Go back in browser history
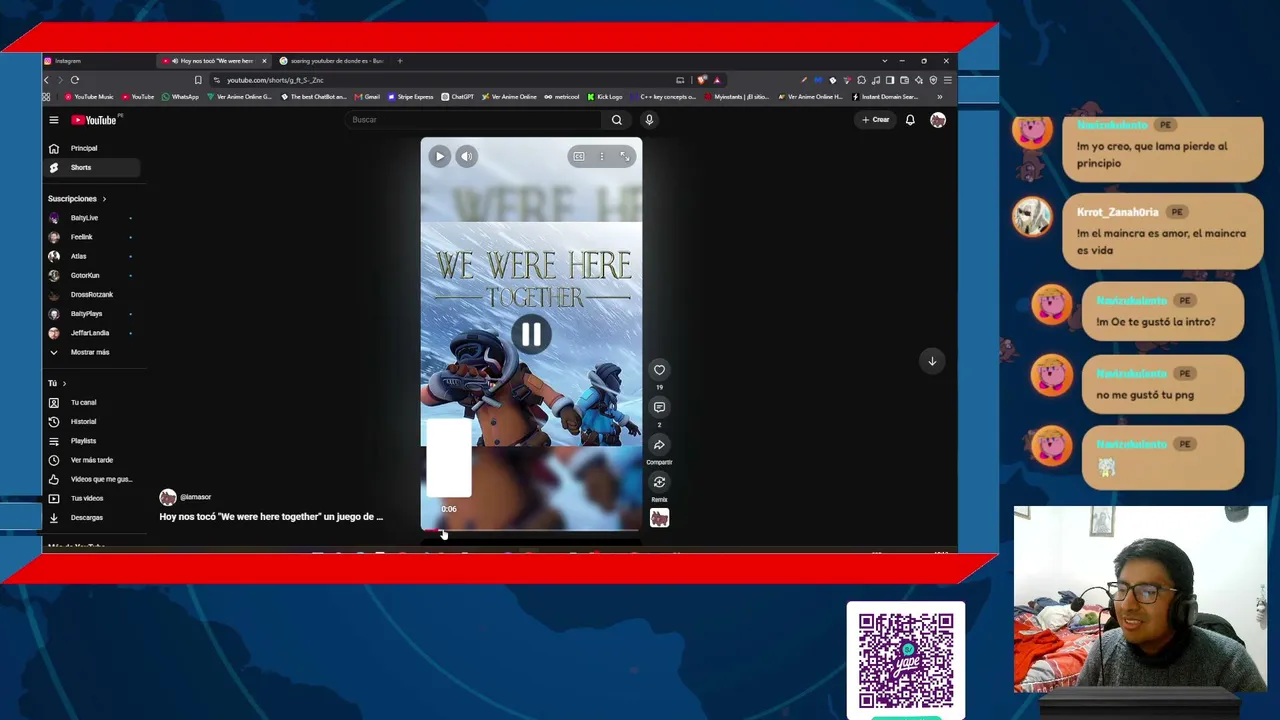The image size is (1280, 720). (x=46, y=80)
